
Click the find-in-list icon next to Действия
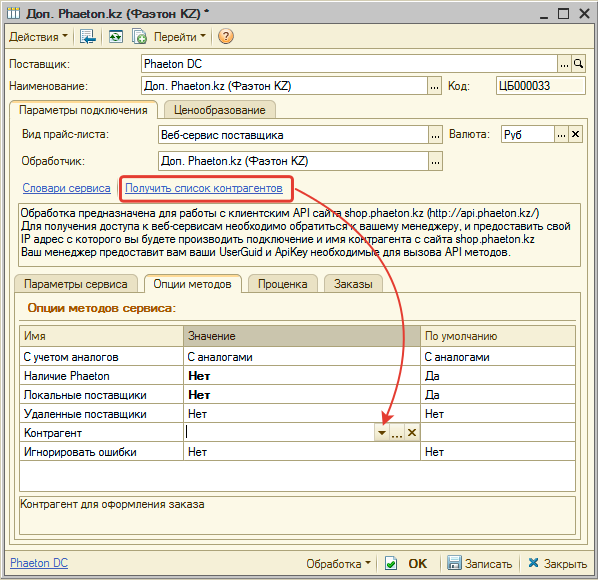87,37
